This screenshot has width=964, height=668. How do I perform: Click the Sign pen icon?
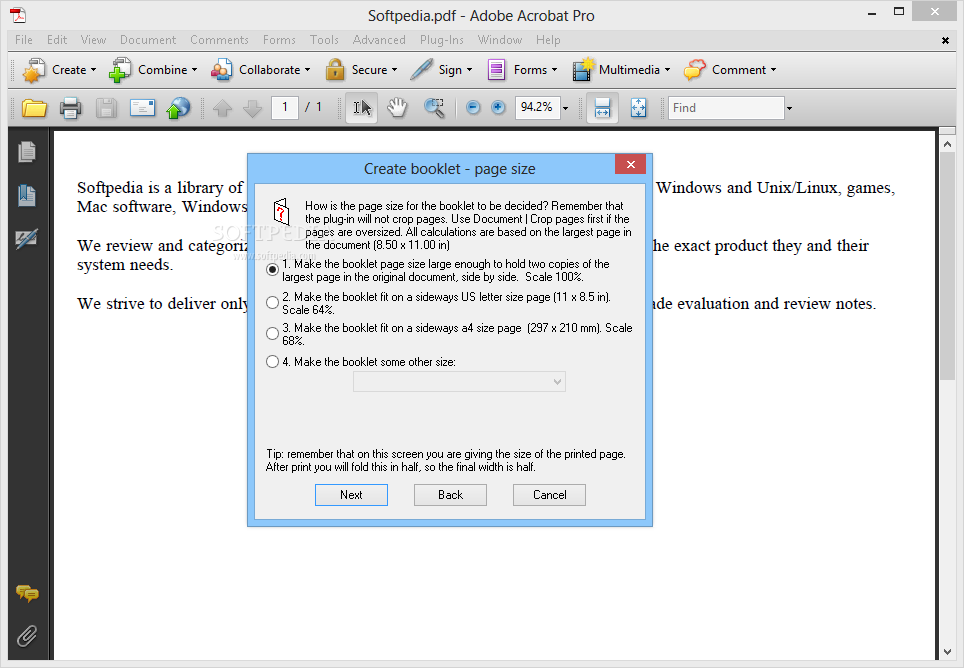[x=422, y=70]
